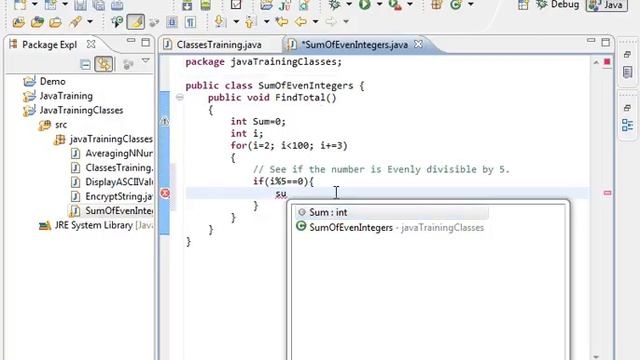Run the program with green play icon
This screenshot has width=640, height=360.
tap(364, 5)
